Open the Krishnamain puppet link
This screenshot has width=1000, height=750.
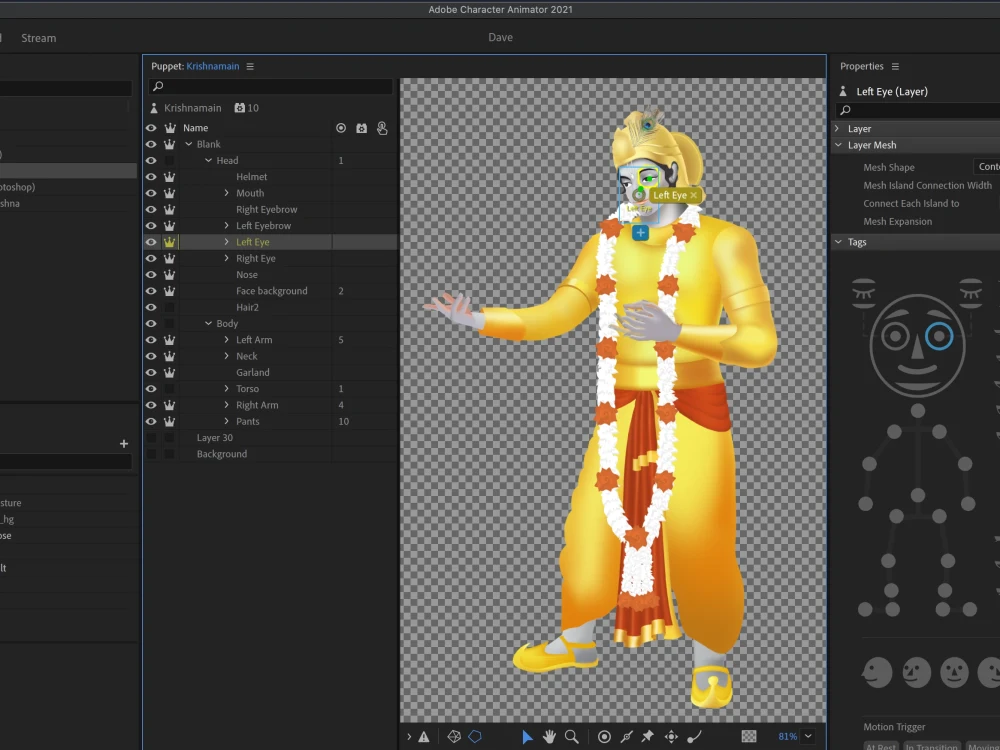coord(212,66)
